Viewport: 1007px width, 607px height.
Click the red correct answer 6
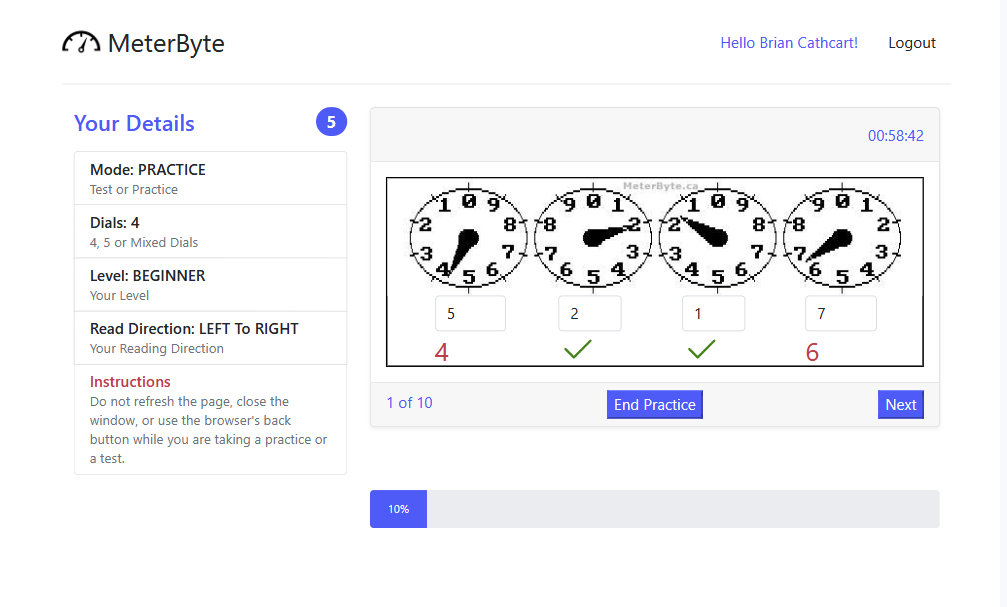point(812,352)
